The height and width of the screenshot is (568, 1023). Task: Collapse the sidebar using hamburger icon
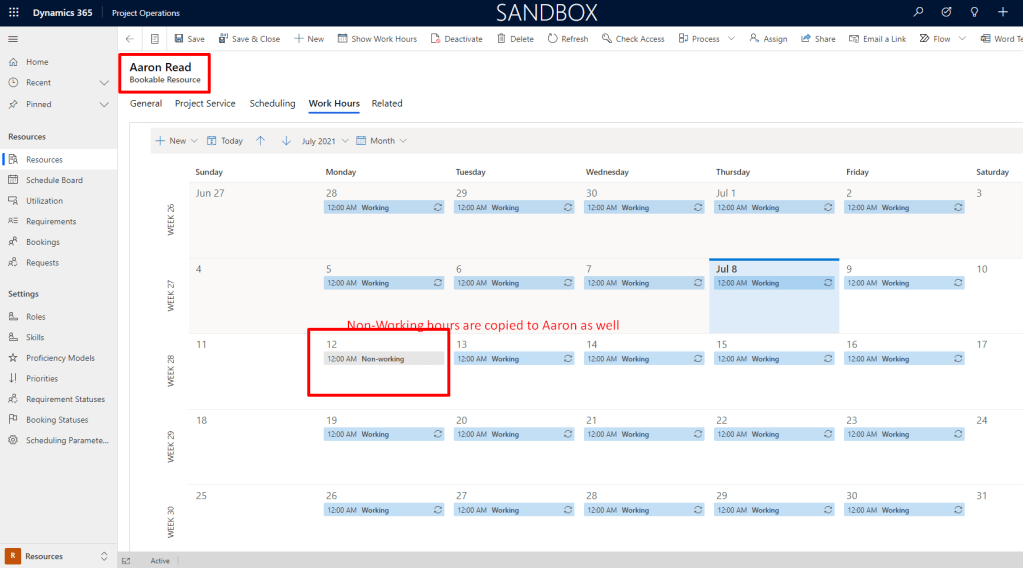[x=13, y=38]
